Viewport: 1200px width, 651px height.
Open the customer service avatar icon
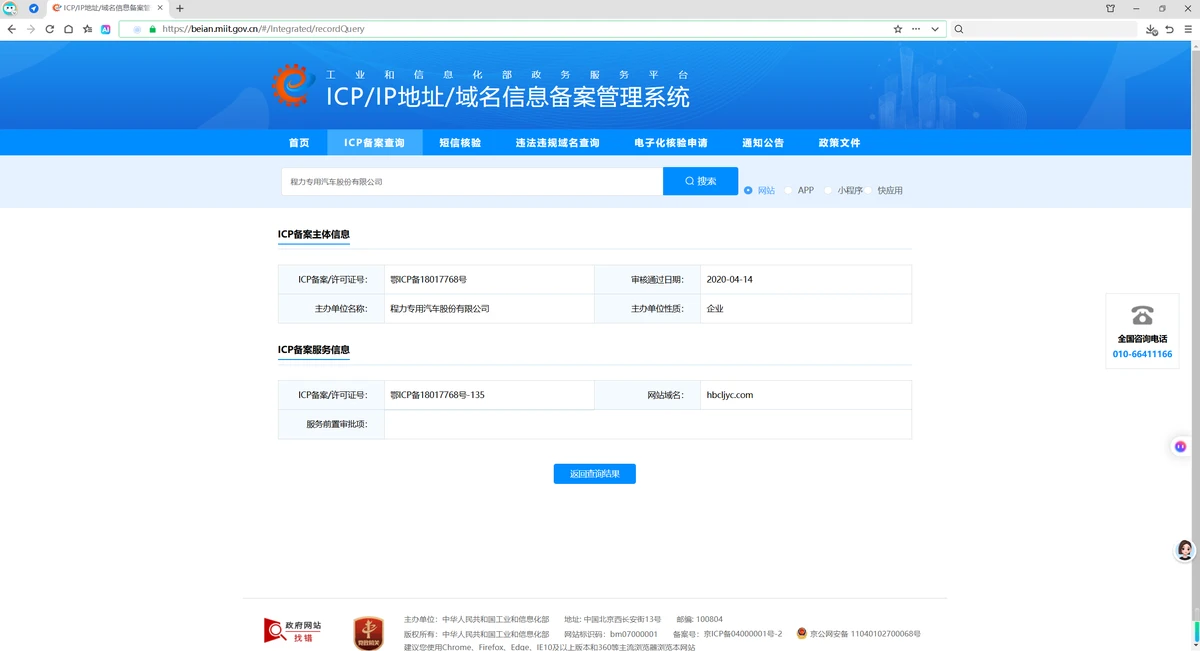point(1185,550)
